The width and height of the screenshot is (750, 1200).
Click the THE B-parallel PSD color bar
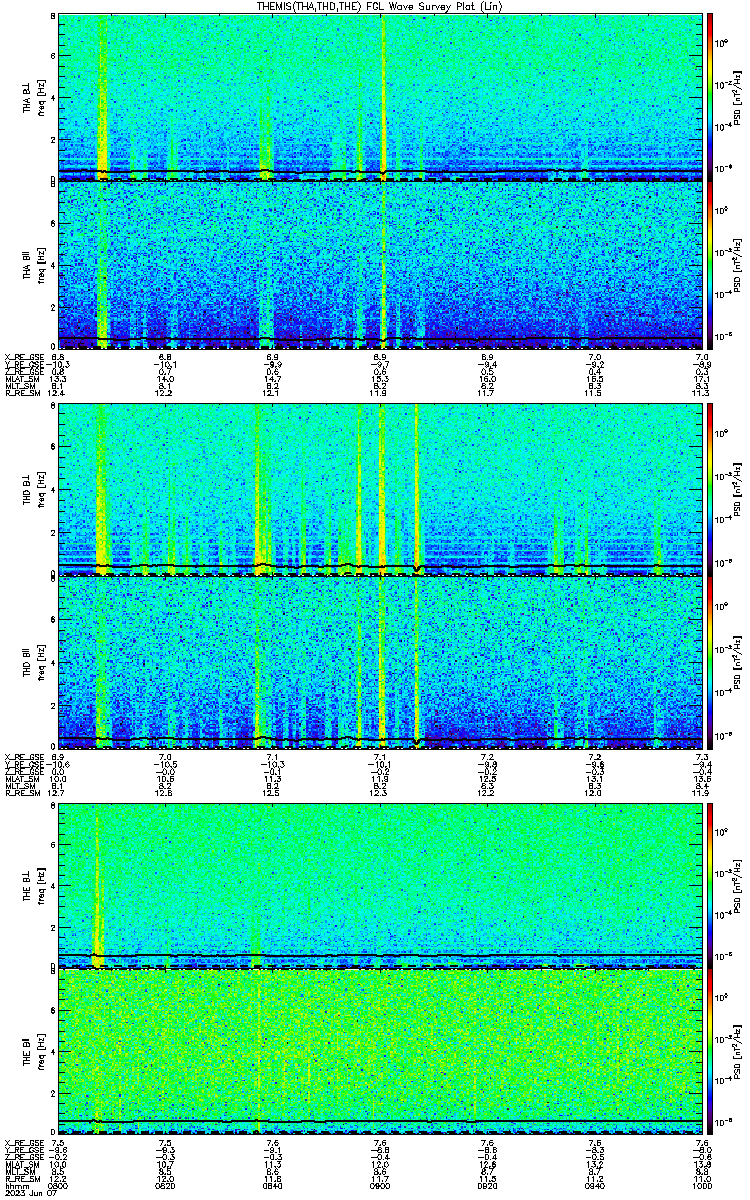[711, 1051]
